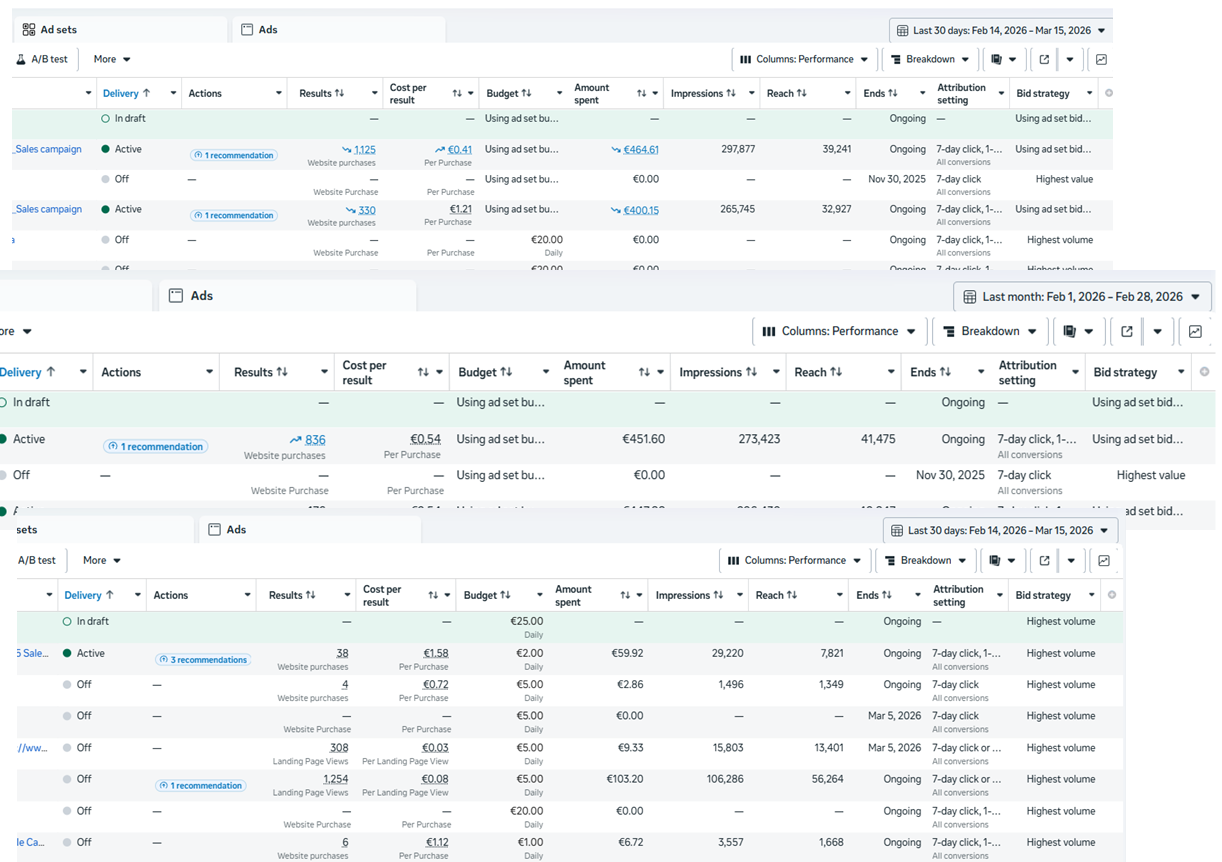Open the €1.21 cost per purchase link
The width and height of the screenshot is (1222, 862).
click(460, 210)
